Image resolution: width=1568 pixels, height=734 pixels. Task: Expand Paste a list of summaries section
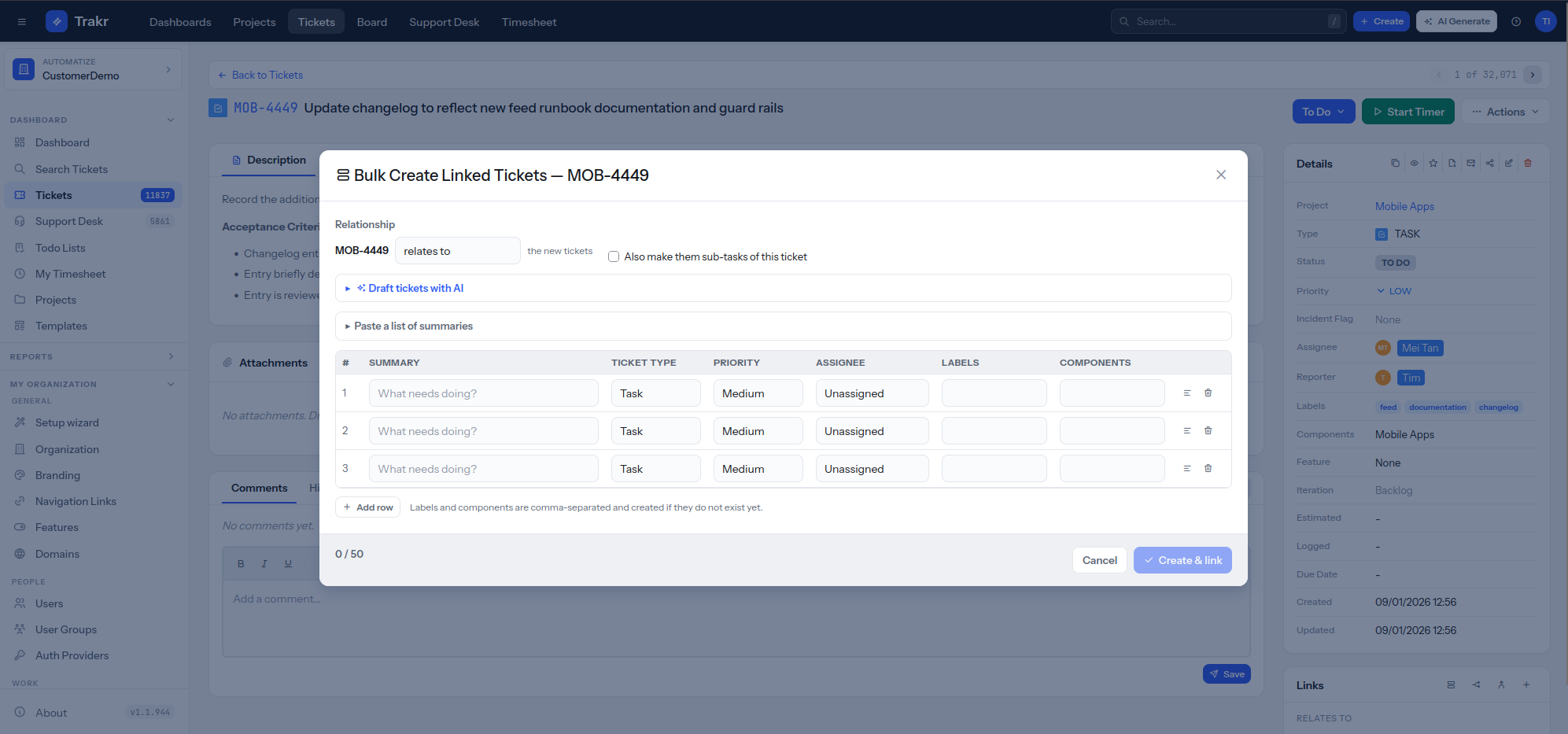(783, 326)
